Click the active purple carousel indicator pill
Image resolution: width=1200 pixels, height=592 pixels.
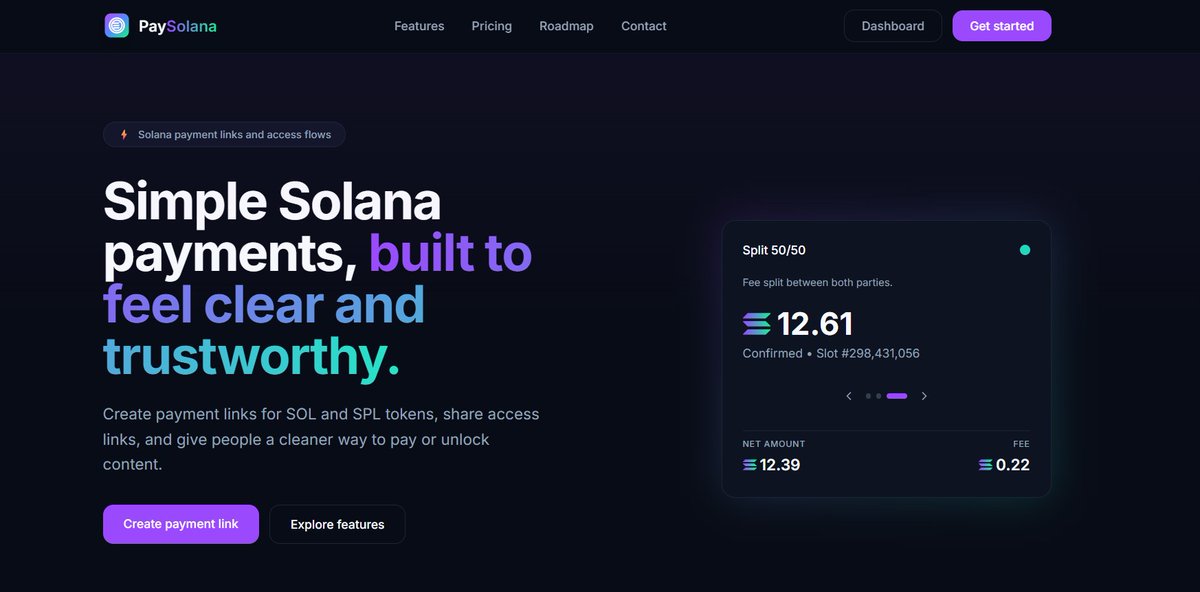coord(896,396)
